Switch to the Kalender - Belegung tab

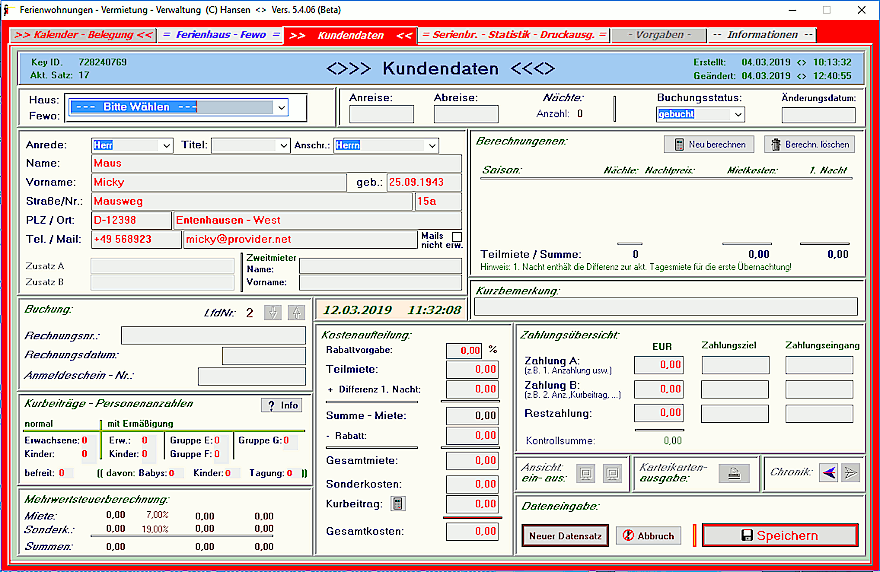point(85,35)
